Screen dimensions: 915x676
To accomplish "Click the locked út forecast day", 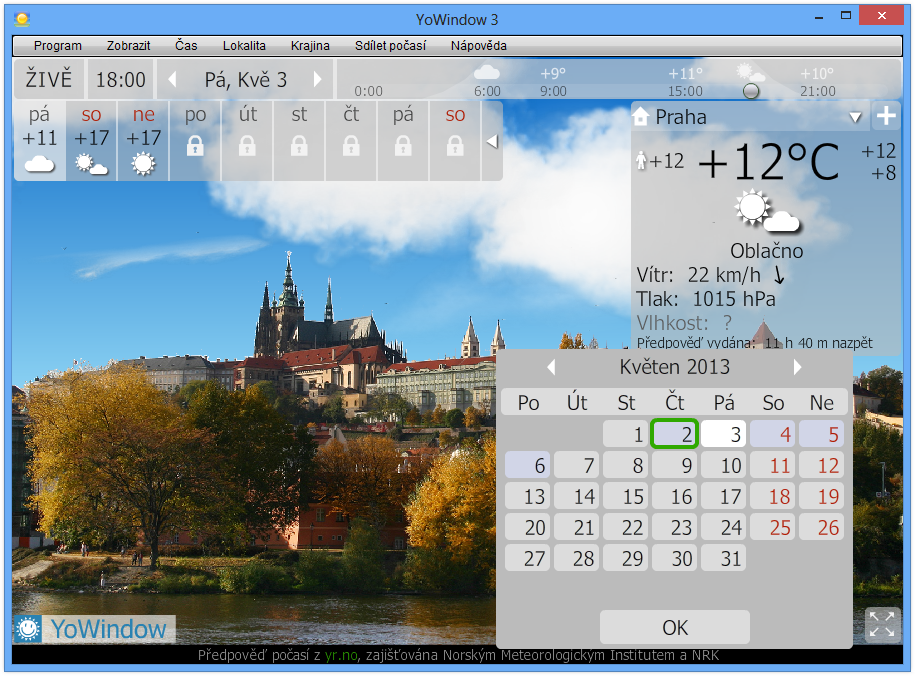I will click(247, 141).
